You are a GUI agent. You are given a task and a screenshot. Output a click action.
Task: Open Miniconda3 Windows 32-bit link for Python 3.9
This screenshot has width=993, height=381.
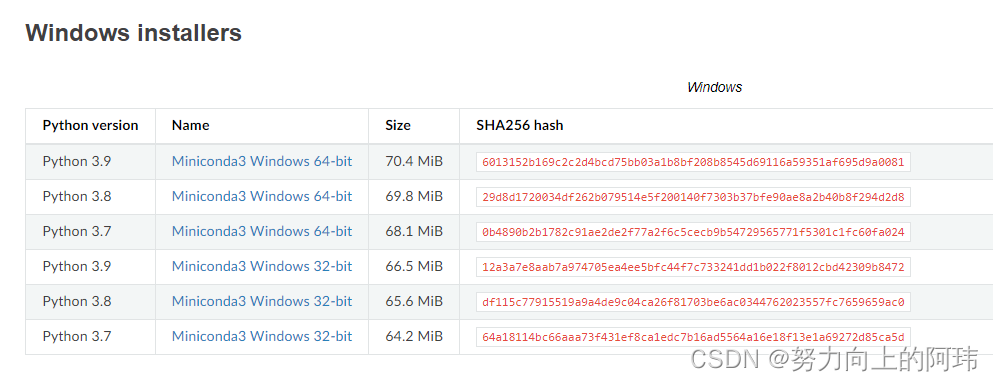tap(262, 266)
